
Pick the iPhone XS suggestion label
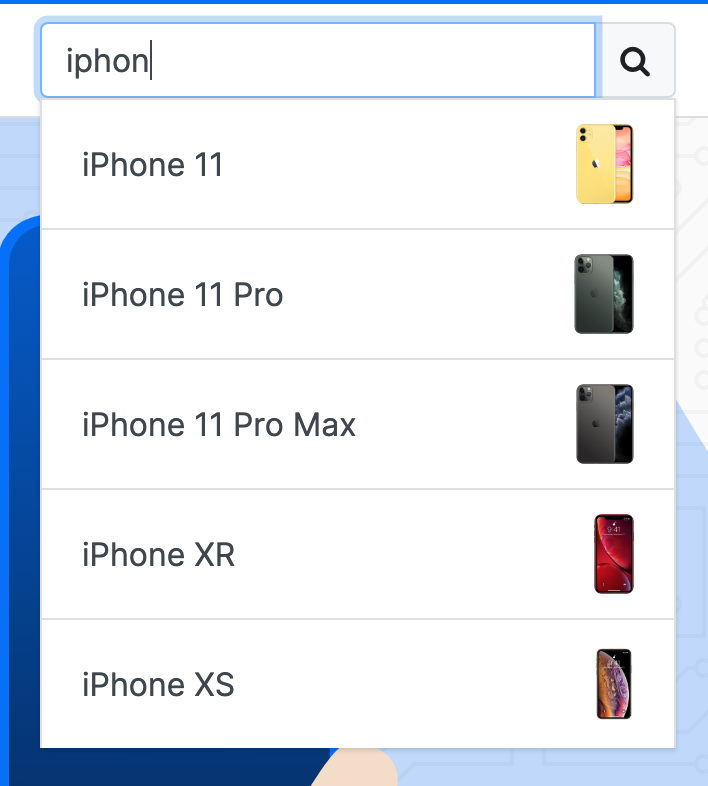[x=158, y=684]
